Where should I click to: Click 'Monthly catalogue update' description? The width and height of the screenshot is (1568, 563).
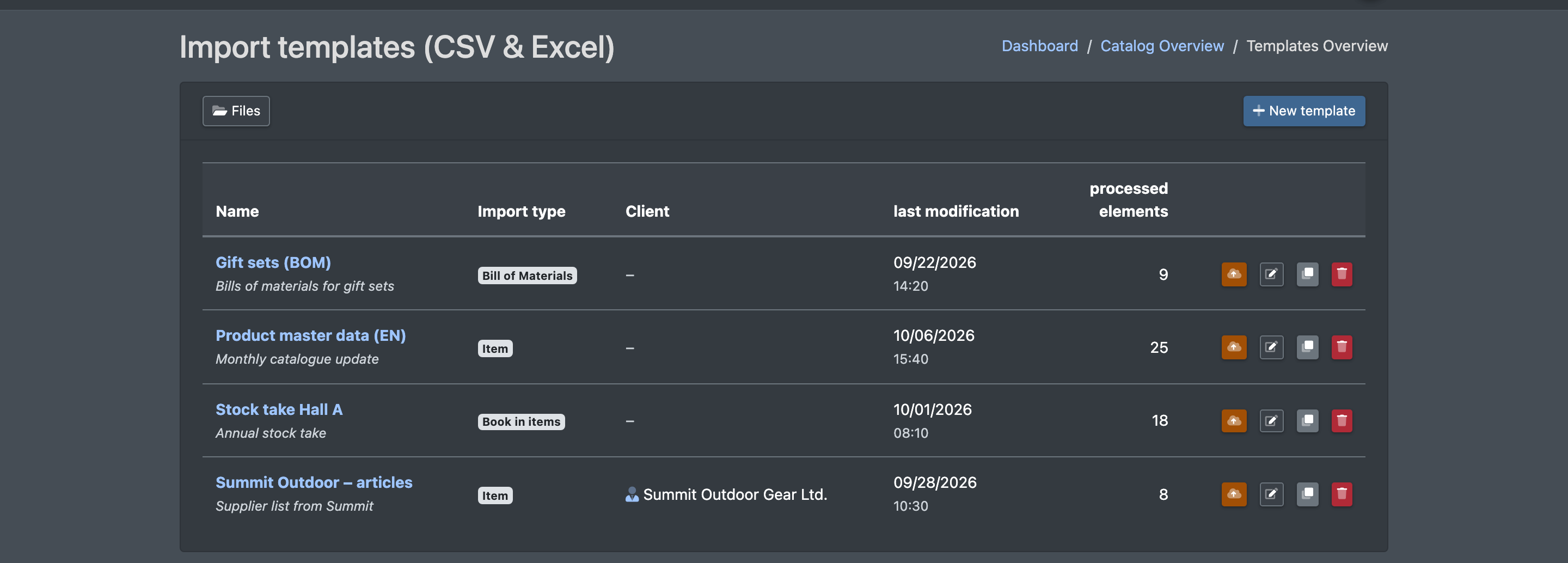coord(297,359)
